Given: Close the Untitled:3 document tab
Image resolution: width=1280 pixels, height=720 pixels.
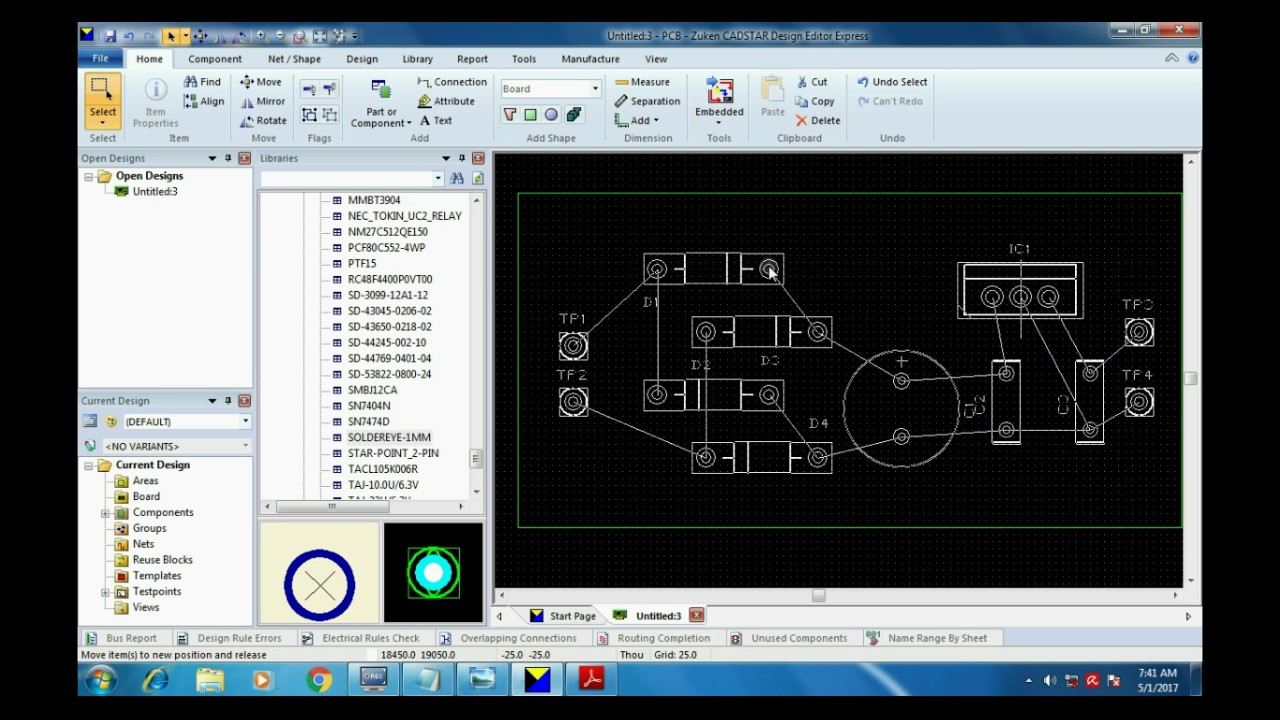Looking at the screenshot, I should tap(696, 615).
